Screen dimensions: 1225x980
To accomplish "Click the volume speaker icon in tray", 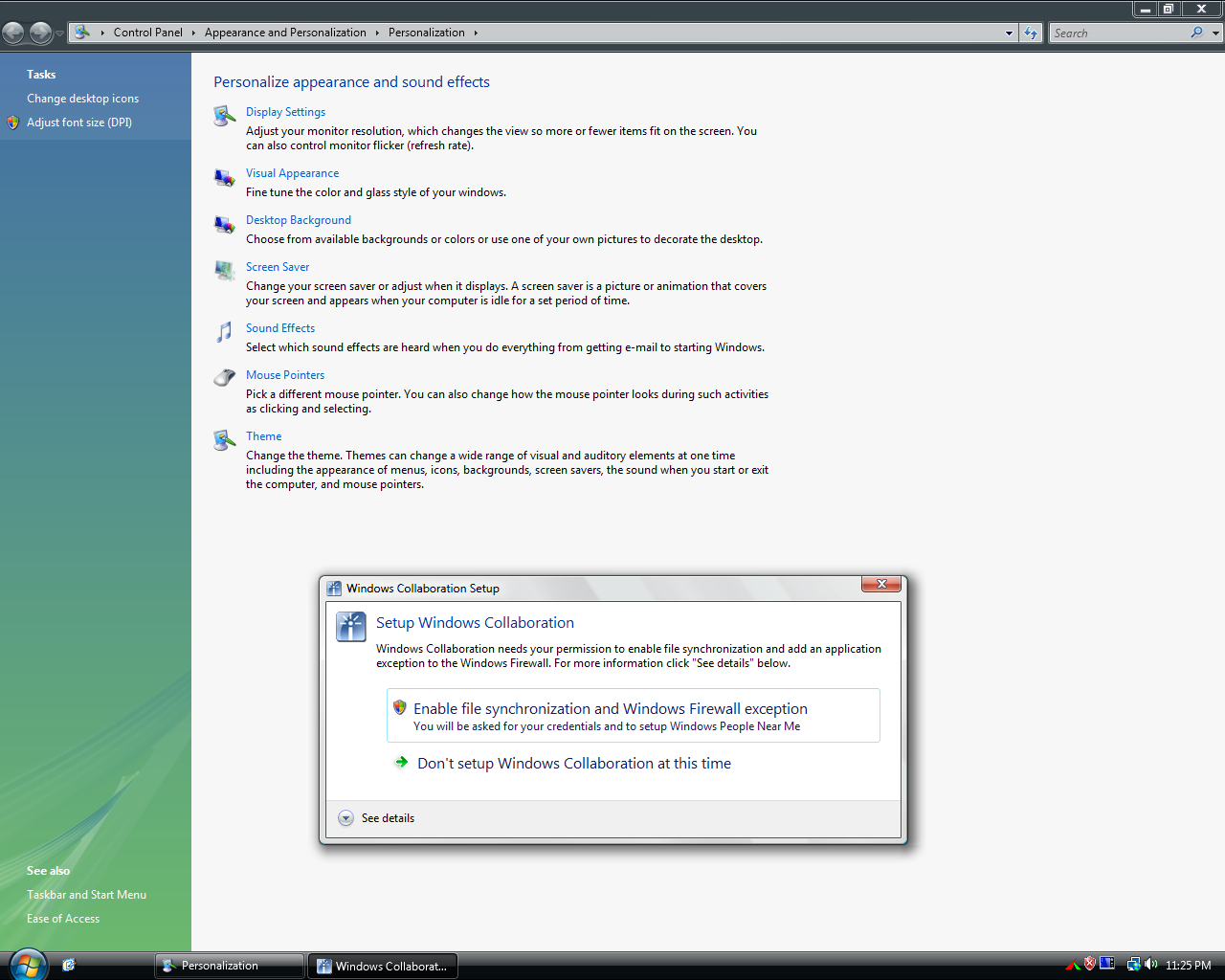I will [1151, 965].
